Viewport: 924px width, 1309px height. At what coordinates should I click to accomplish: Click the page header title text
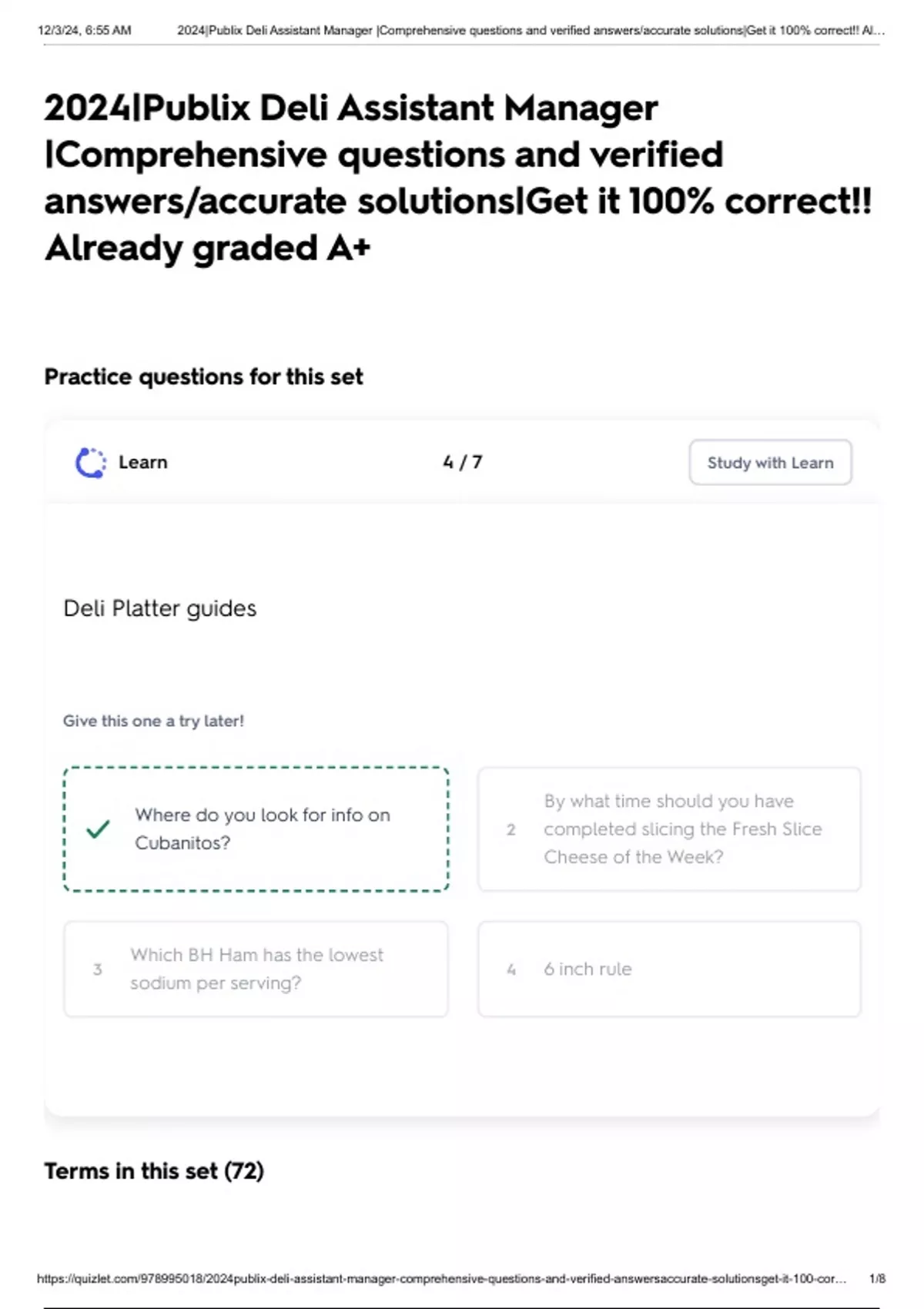tap(531, 31)
